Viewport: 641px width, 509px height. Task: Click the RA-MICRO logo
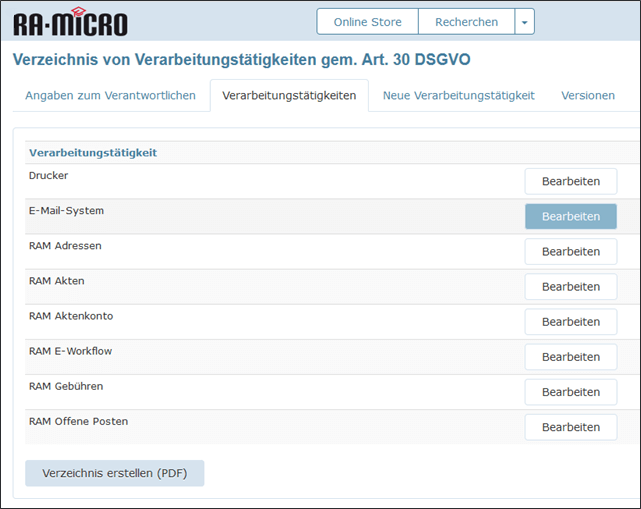coord(70,23)
